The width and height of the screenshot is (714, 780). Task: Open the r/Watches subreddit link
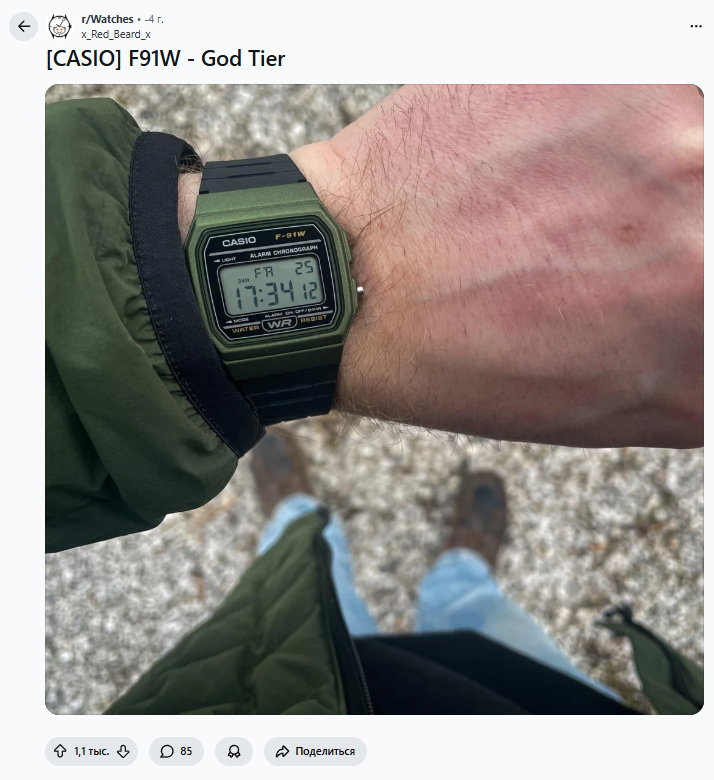(x=107, y=19)
